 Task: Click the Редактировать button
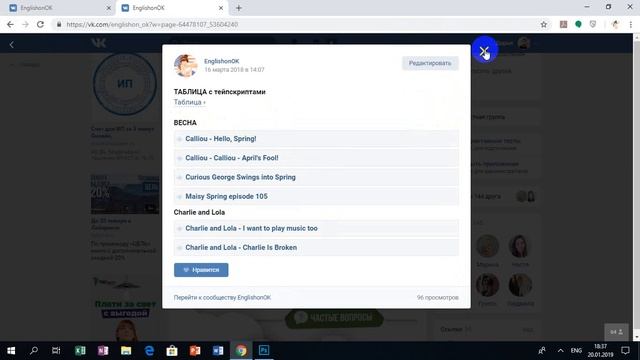click(430, 63)
